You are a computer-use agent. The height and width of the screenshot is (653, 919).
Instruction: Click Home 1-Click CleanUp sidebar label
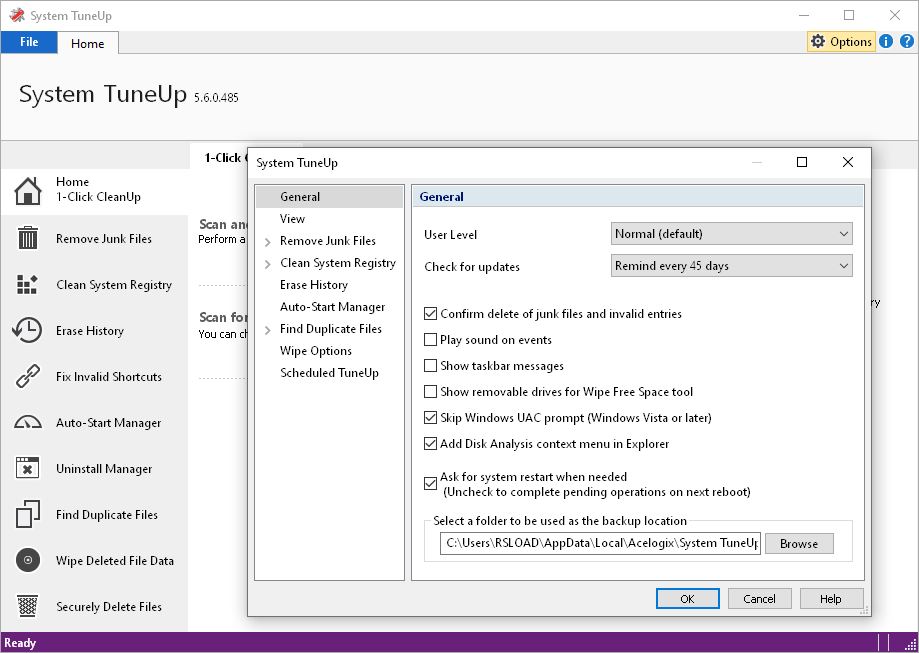[98, 189]
